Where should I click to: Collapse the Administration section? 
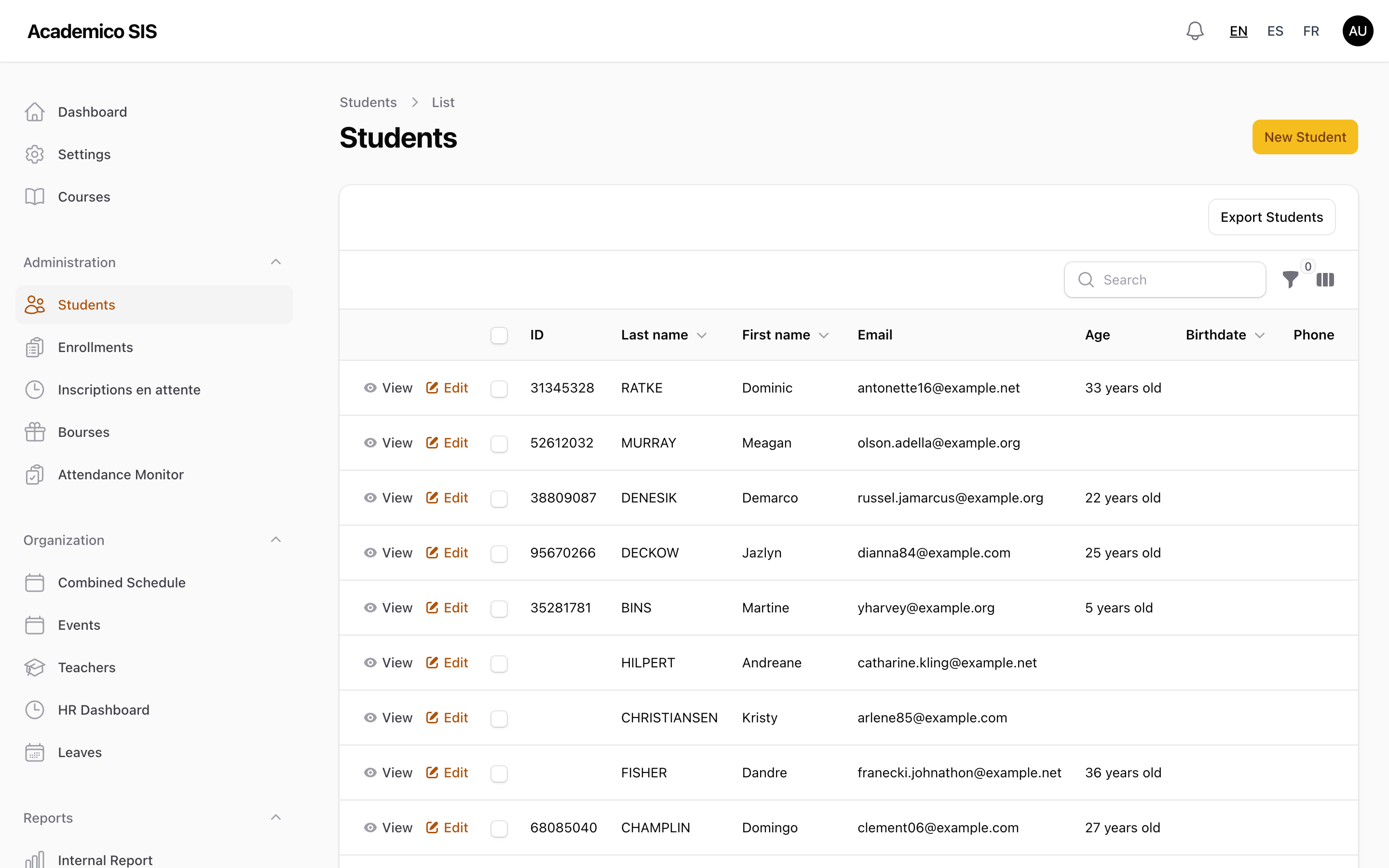(276, 262)
